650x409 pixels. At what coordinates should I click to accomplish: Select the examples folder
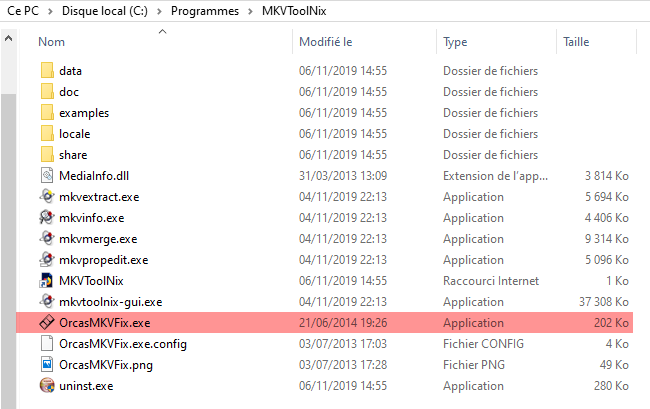pos(47,113)
